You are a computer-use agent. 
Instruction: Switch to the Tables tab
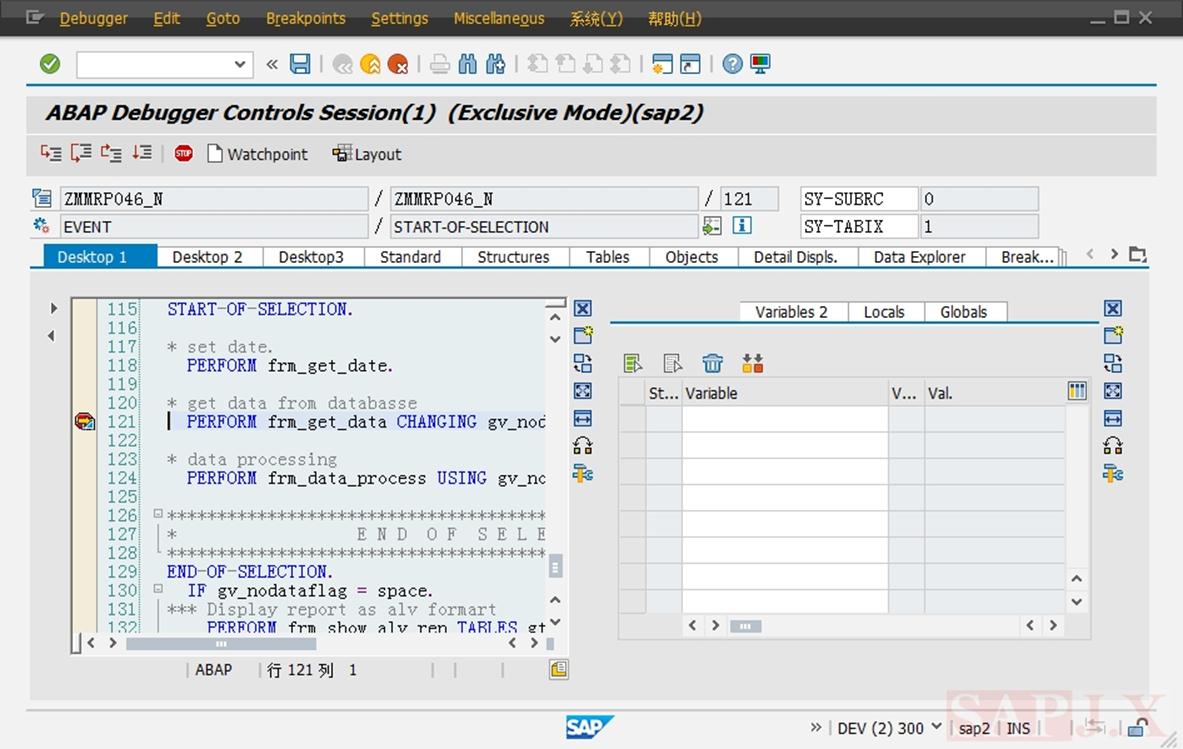[x=607, y=256]
